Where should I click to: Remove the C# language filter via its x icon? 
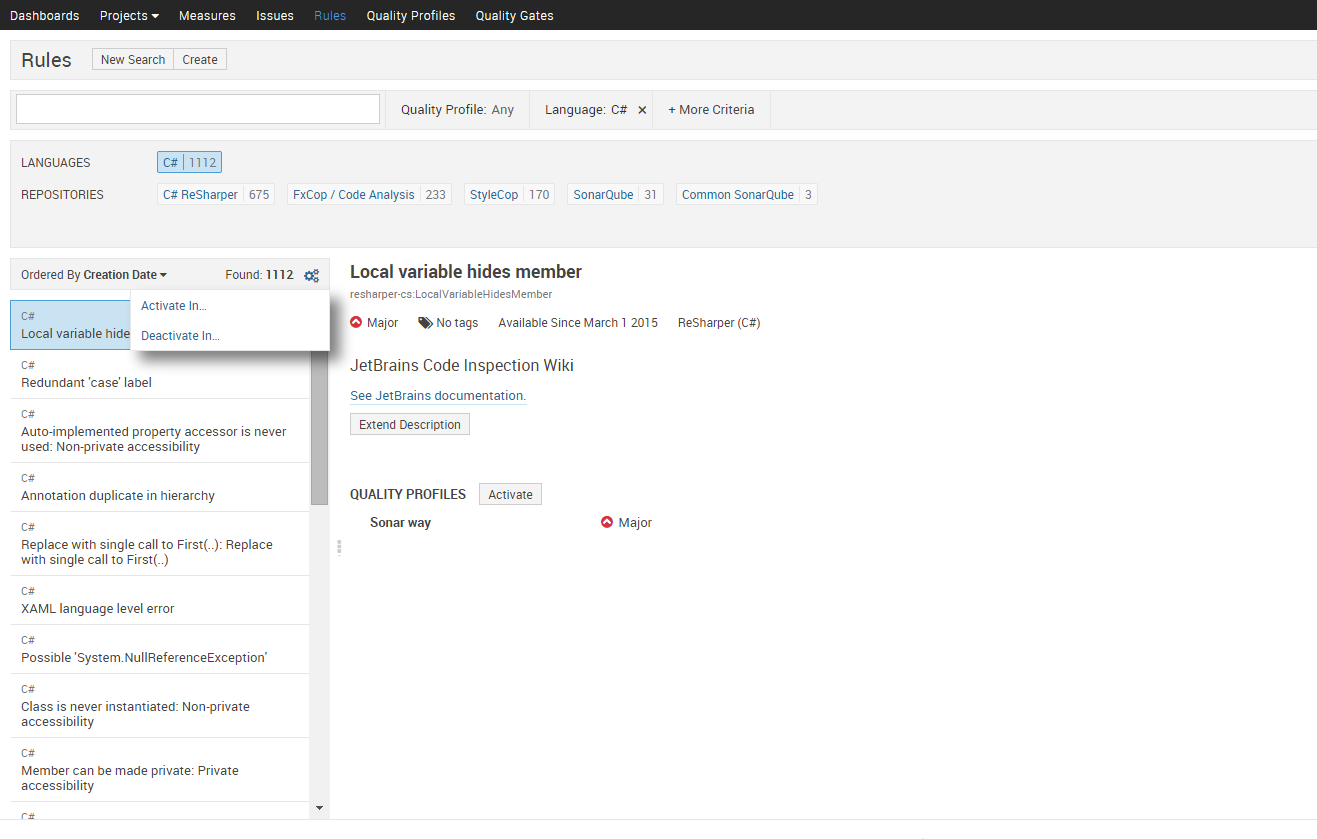tap(641, 109)
